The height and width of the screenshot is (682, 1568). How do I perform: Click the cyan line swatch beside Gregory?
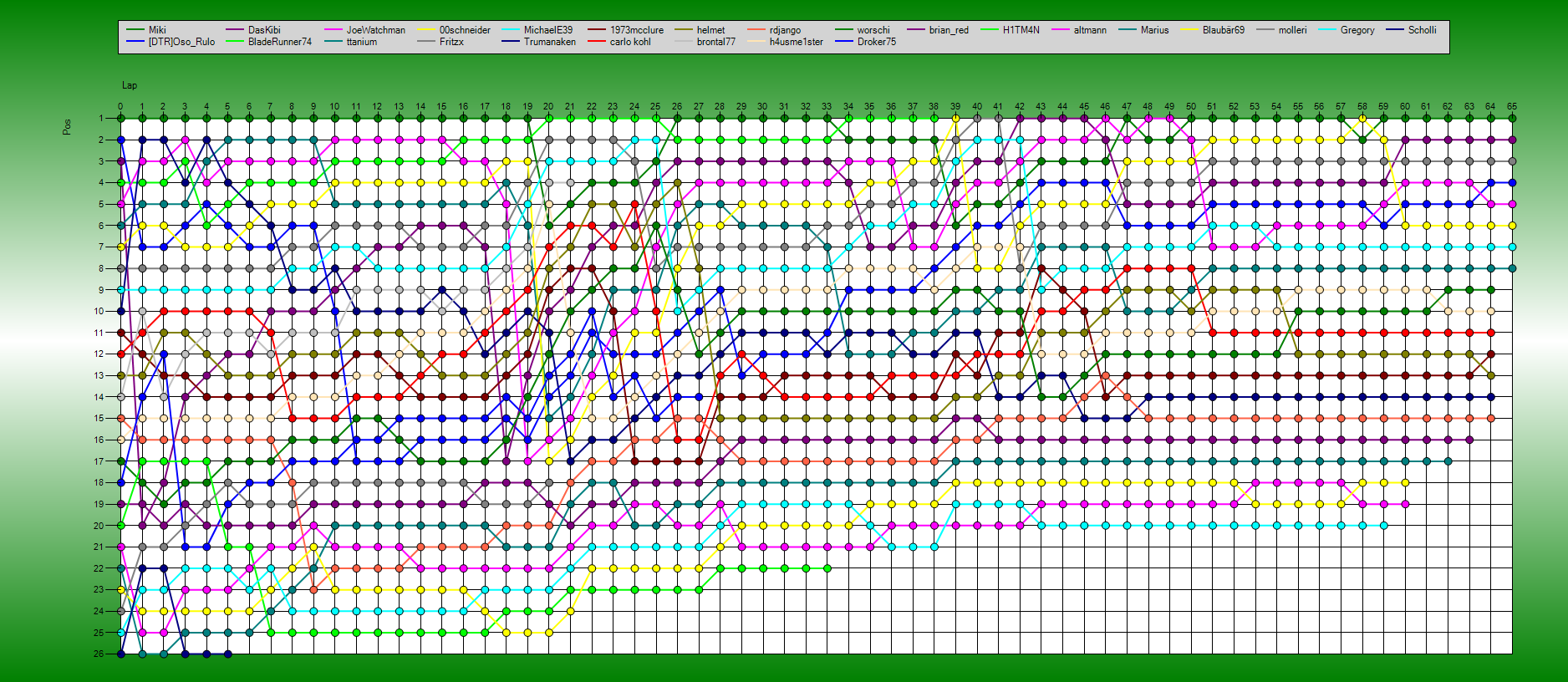point(1327,30)
